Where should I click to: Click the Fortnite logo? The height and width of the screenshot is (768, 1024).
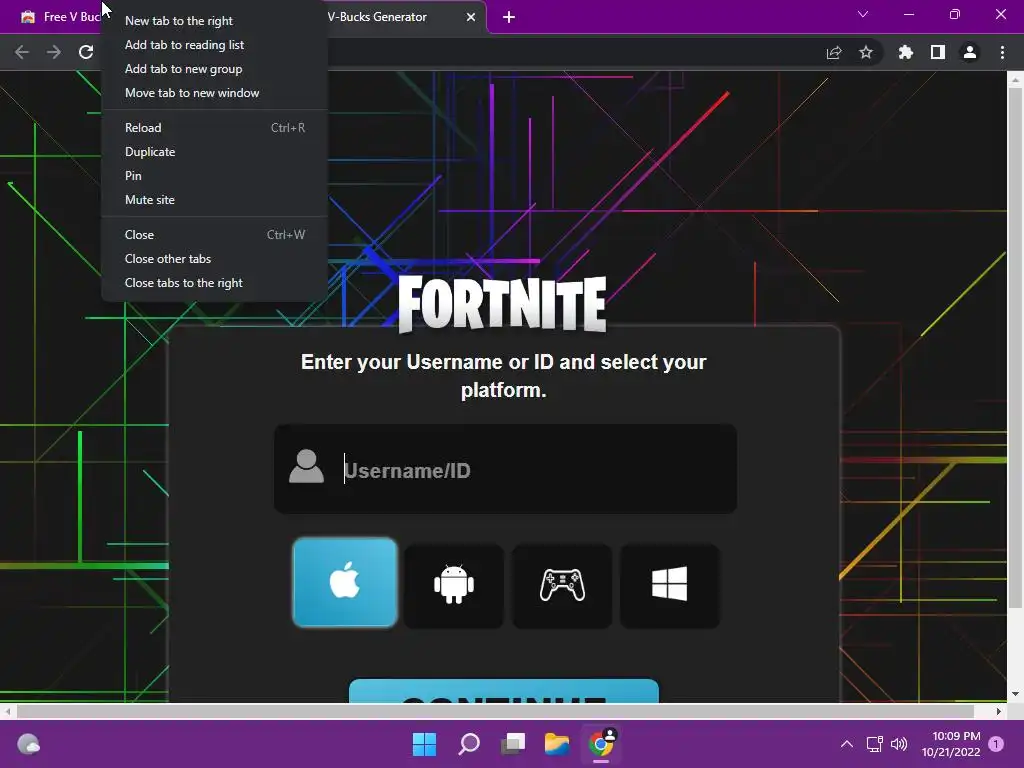tap(502, 304)
